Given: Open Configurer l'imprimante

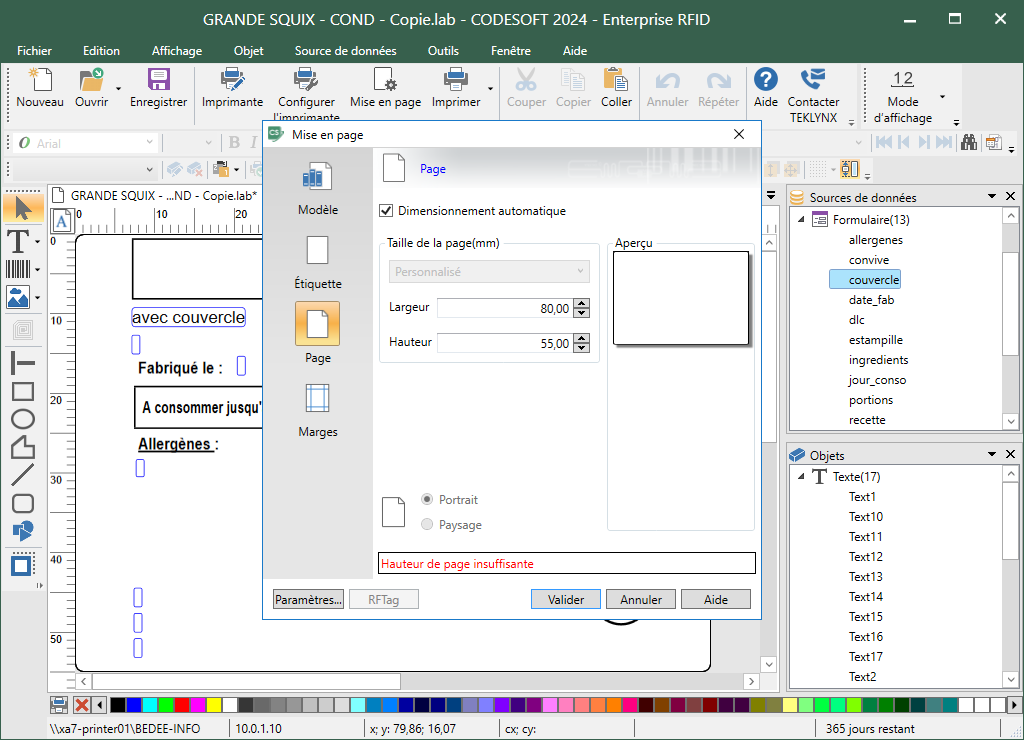Looking at the screenshot, I should pyautogui.click(x=306, y=80).
